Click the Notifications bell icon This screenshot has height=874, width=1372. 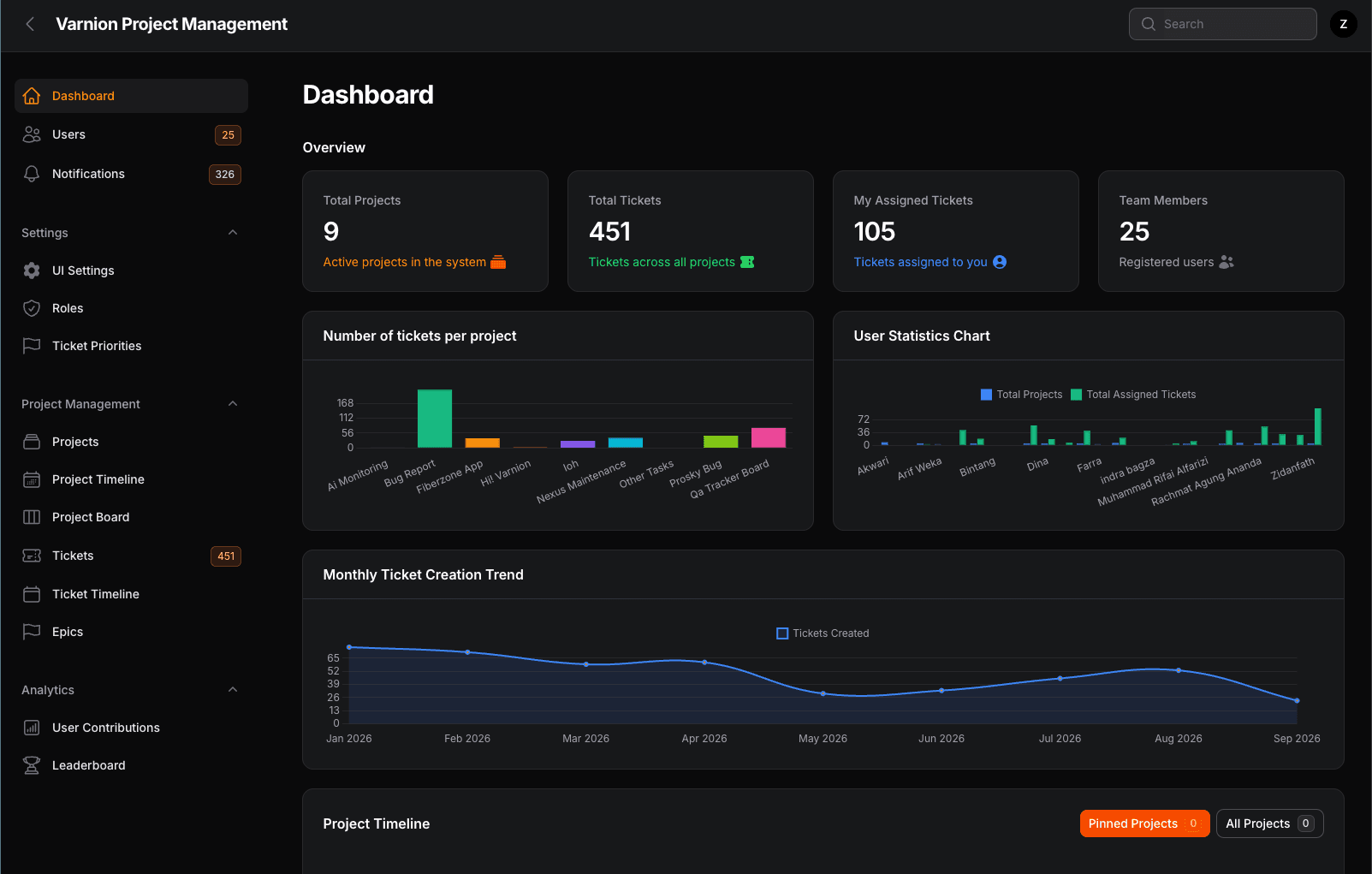coord(32,174)
